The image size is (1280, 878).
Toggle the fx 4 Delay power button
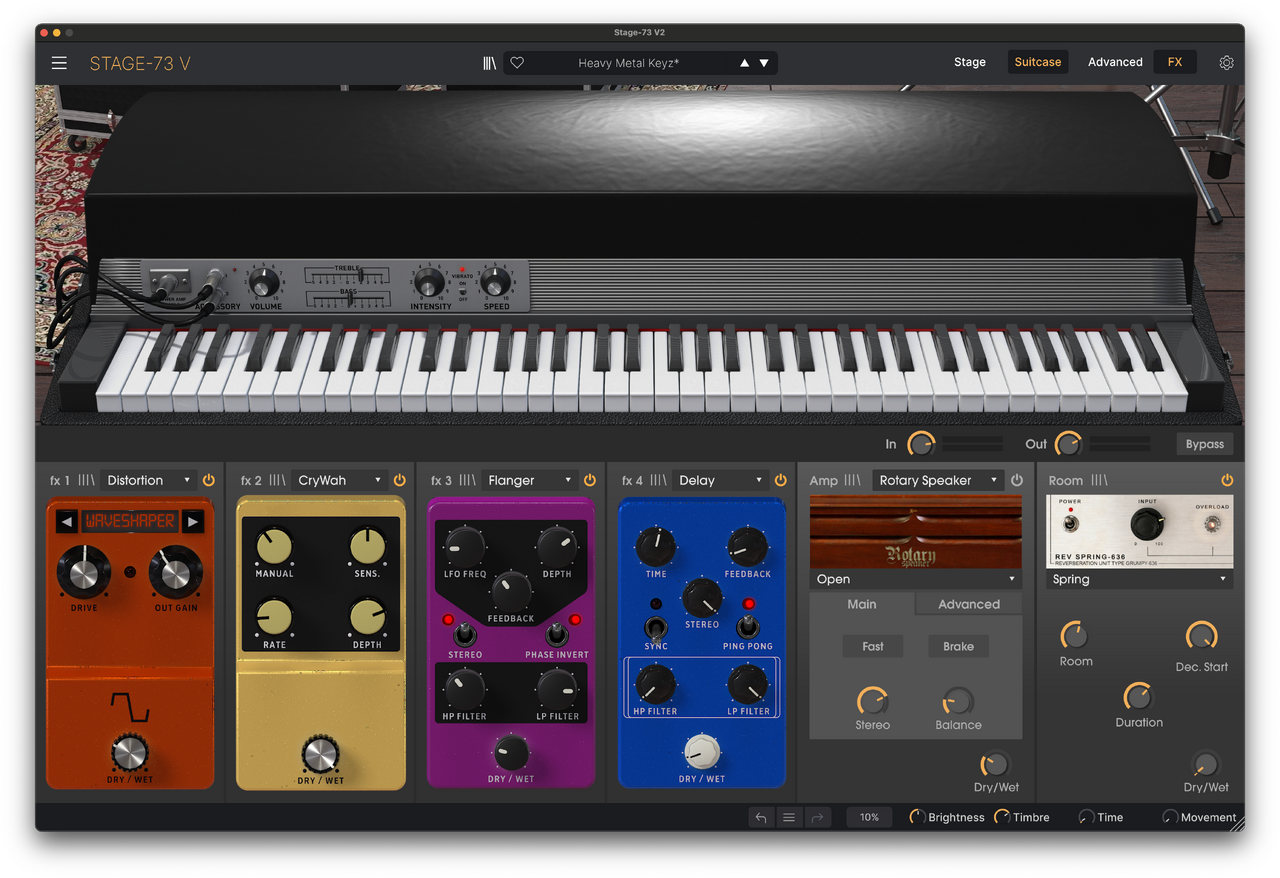pyautogui.click(x=780, y=481)
